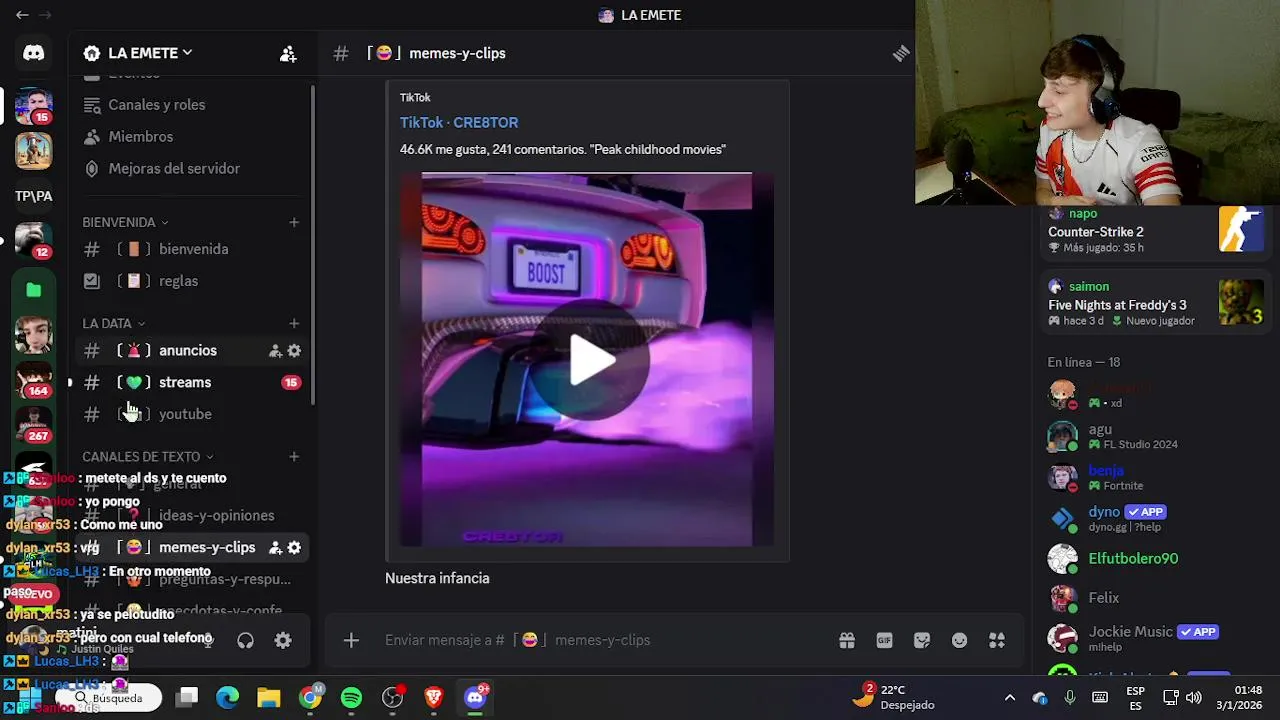Screen dimensions: 1280x720
Task: Open the threads icon in channel header
Action: (901, 53)
